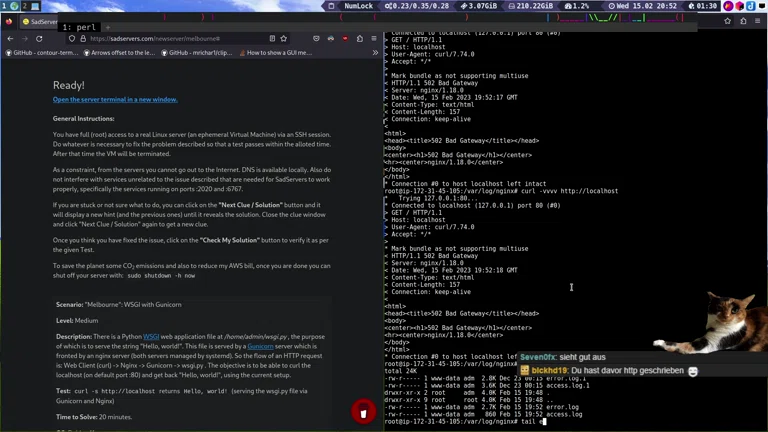Click the small window icon before NumLock
The height and width of the screenshot is (432, 768).
click(x=331, y=6)
